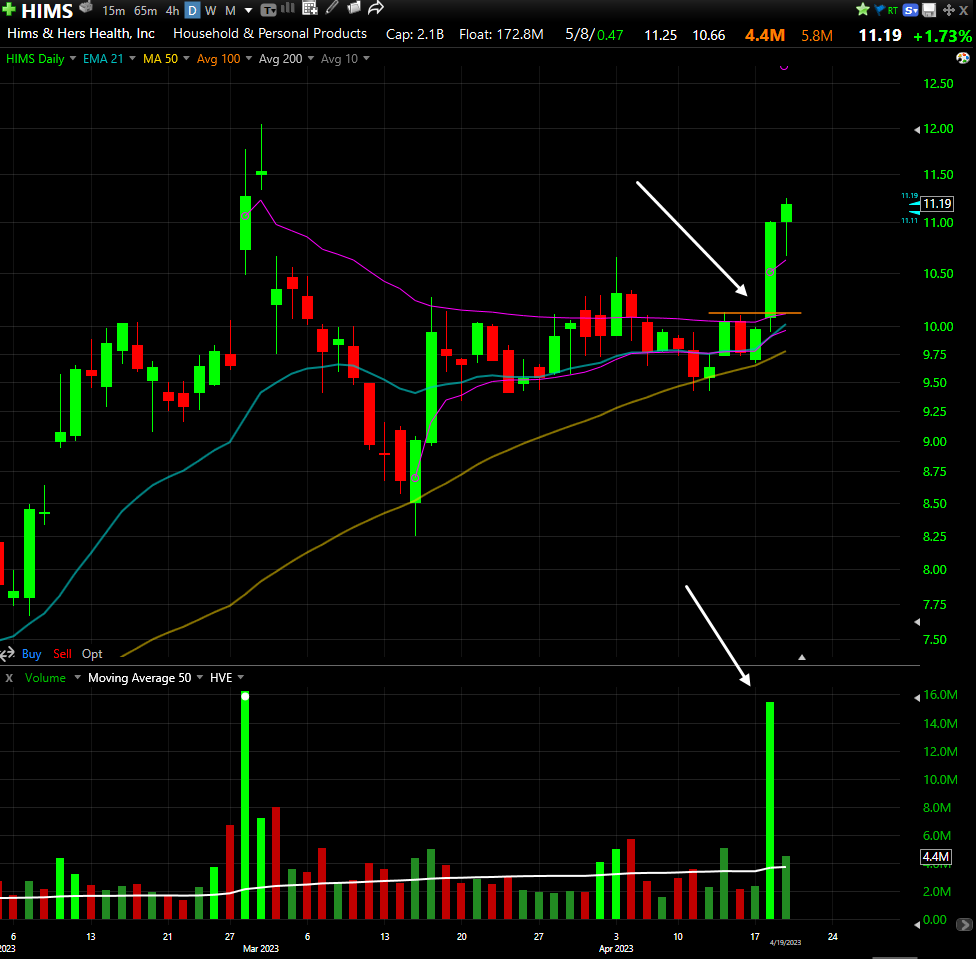This screenshot has width=976, height=959.
Task: Click the 5/8 earnings date text
Action: [x=580, y=34]
